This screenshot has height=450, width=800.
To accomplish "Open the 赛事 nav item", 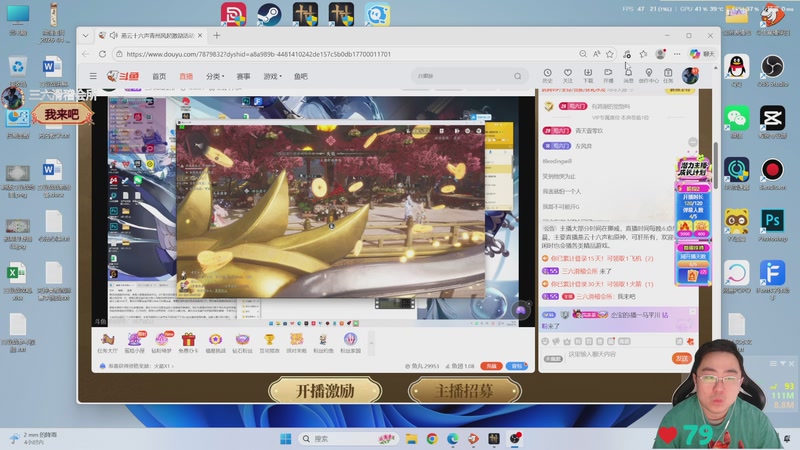I will click(x=243, y=76).
